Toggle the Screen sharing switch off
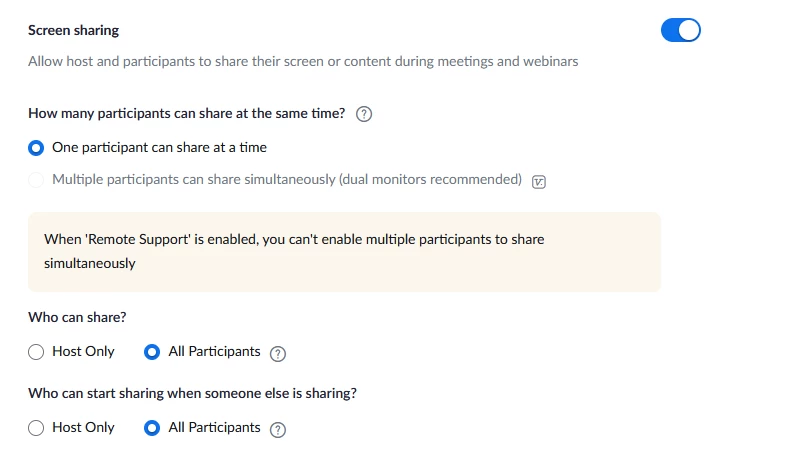 (680, 30)
